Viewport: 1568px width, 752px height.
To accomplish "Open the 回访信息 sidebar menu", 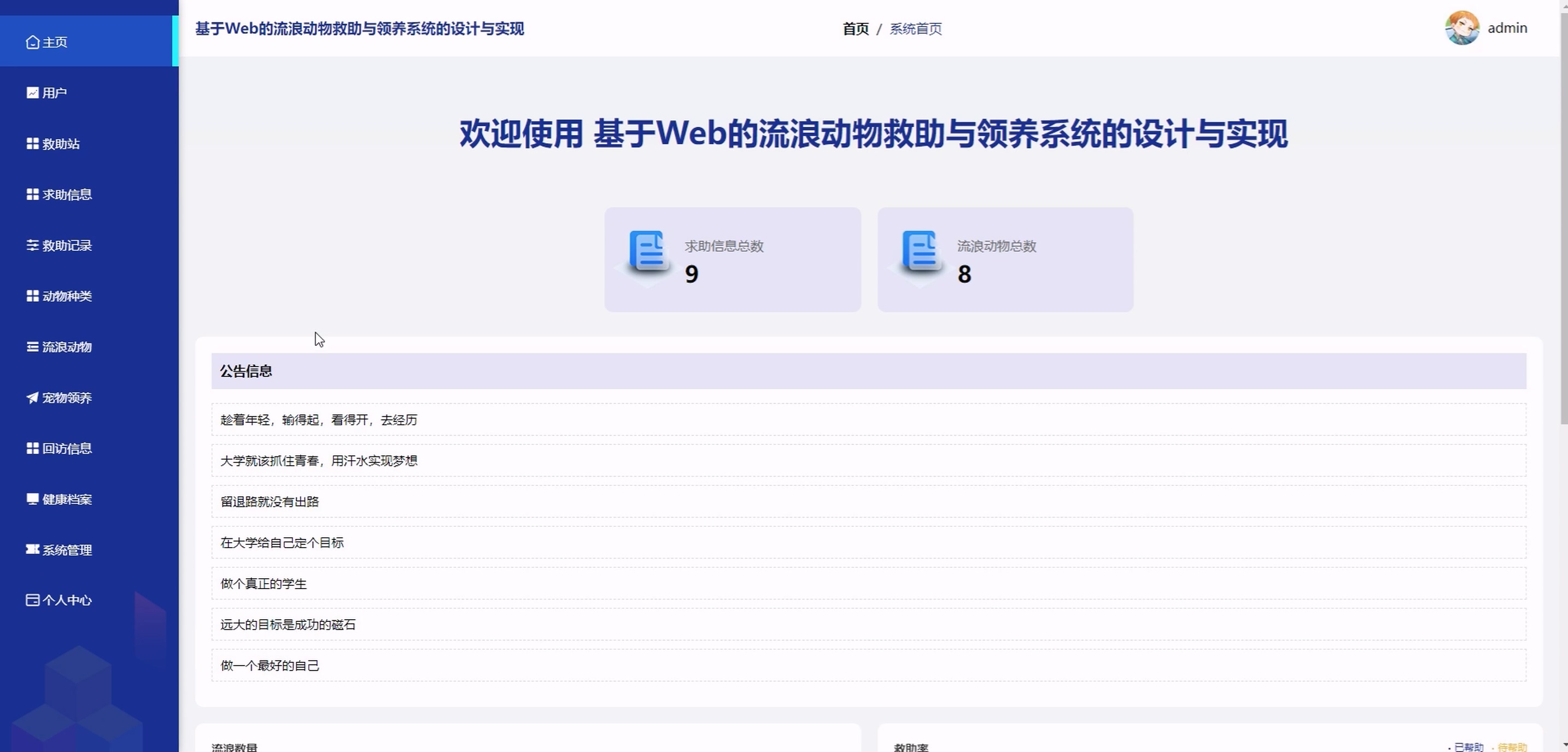I will pos(67,448).
